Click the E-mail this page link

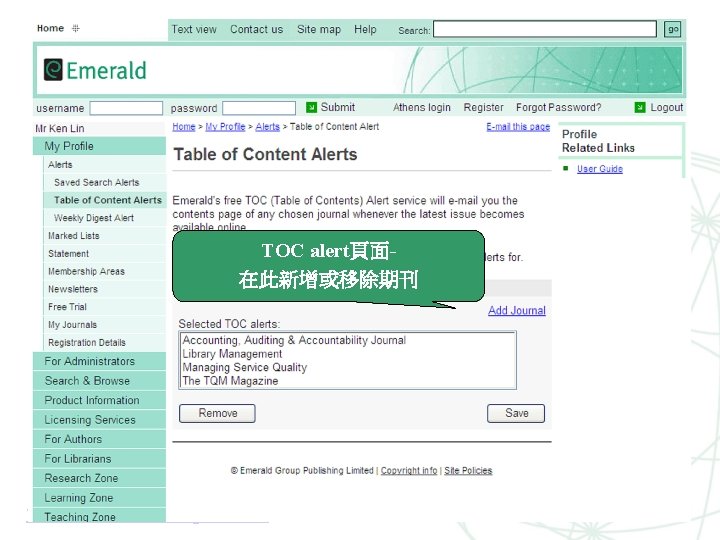pyautogui.click(x=518, y=127)
